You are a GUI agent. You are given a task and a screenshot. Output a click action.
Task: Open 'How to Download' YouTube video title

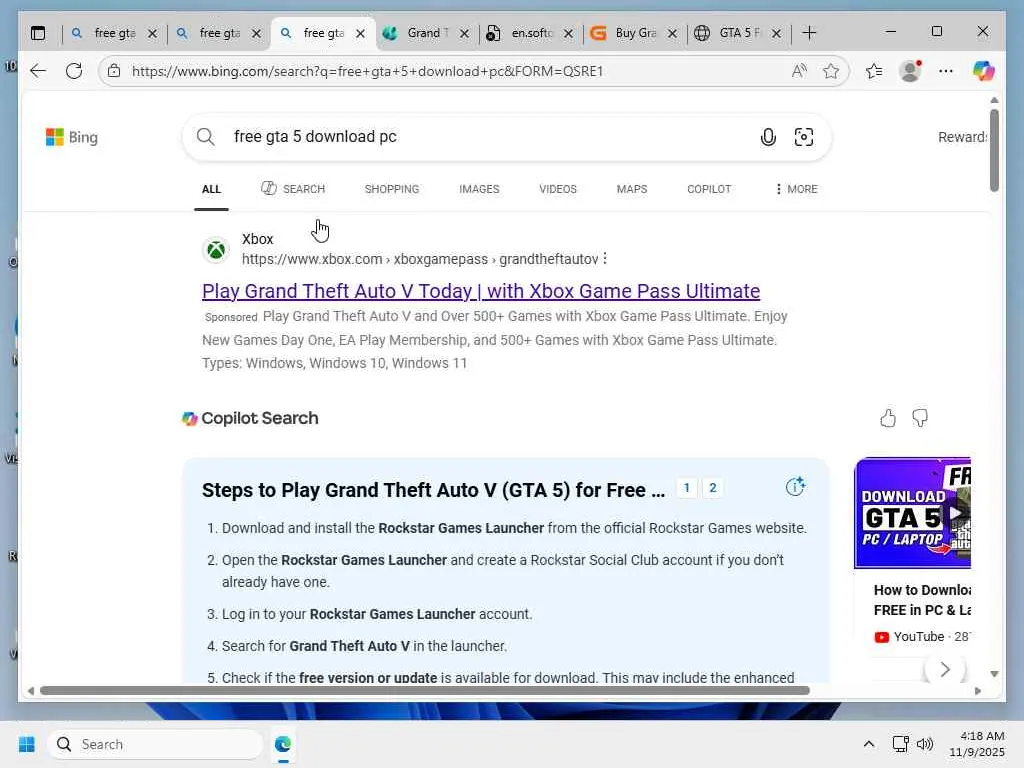pos(922,600)
